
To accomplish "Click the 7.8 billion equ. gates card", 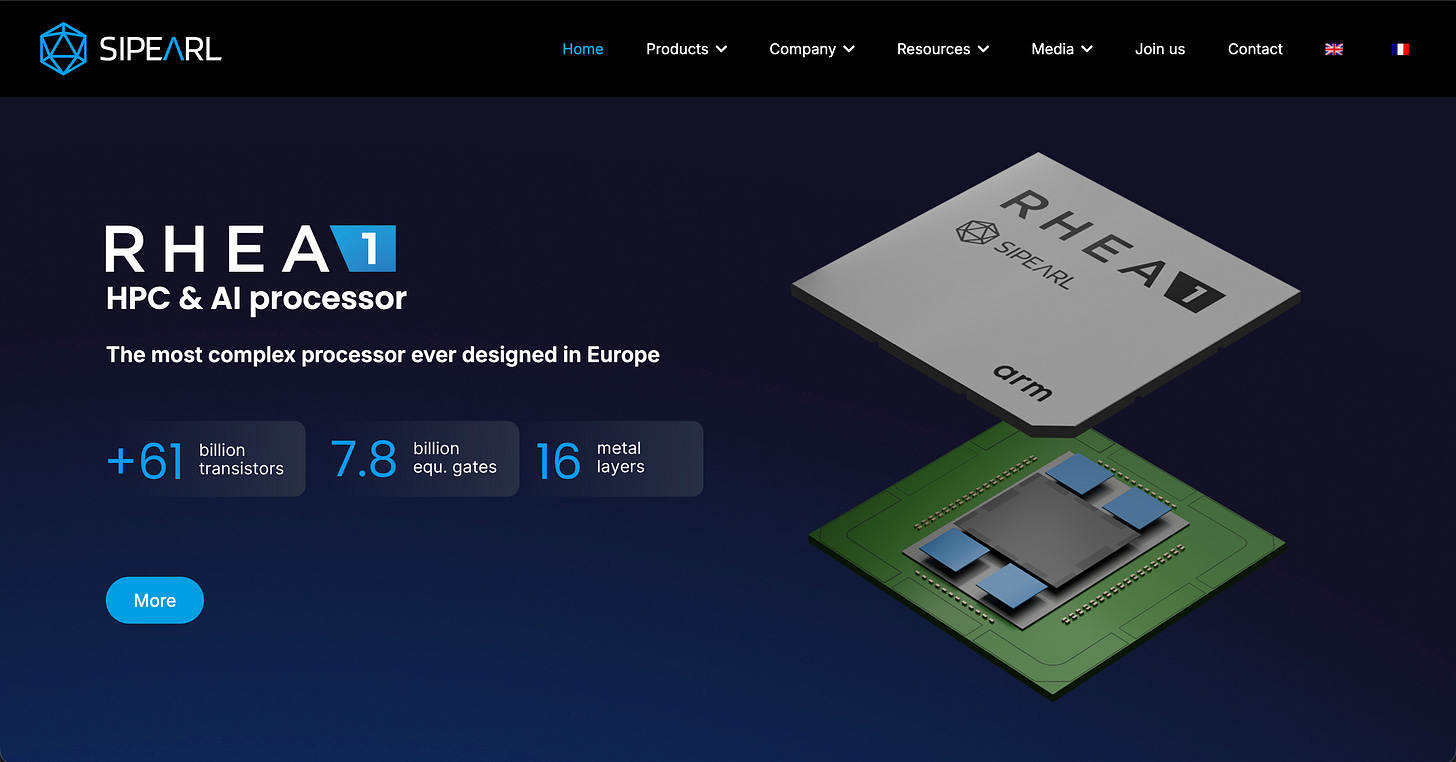I will tap(423, 459).
